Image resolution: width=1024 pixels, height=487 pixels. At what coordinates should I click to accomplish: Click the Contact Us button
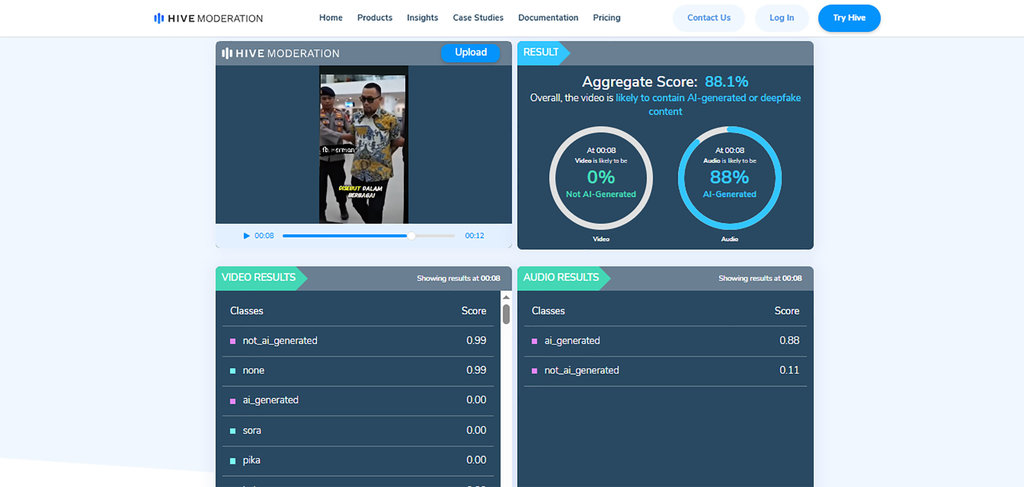click(709, 18)
